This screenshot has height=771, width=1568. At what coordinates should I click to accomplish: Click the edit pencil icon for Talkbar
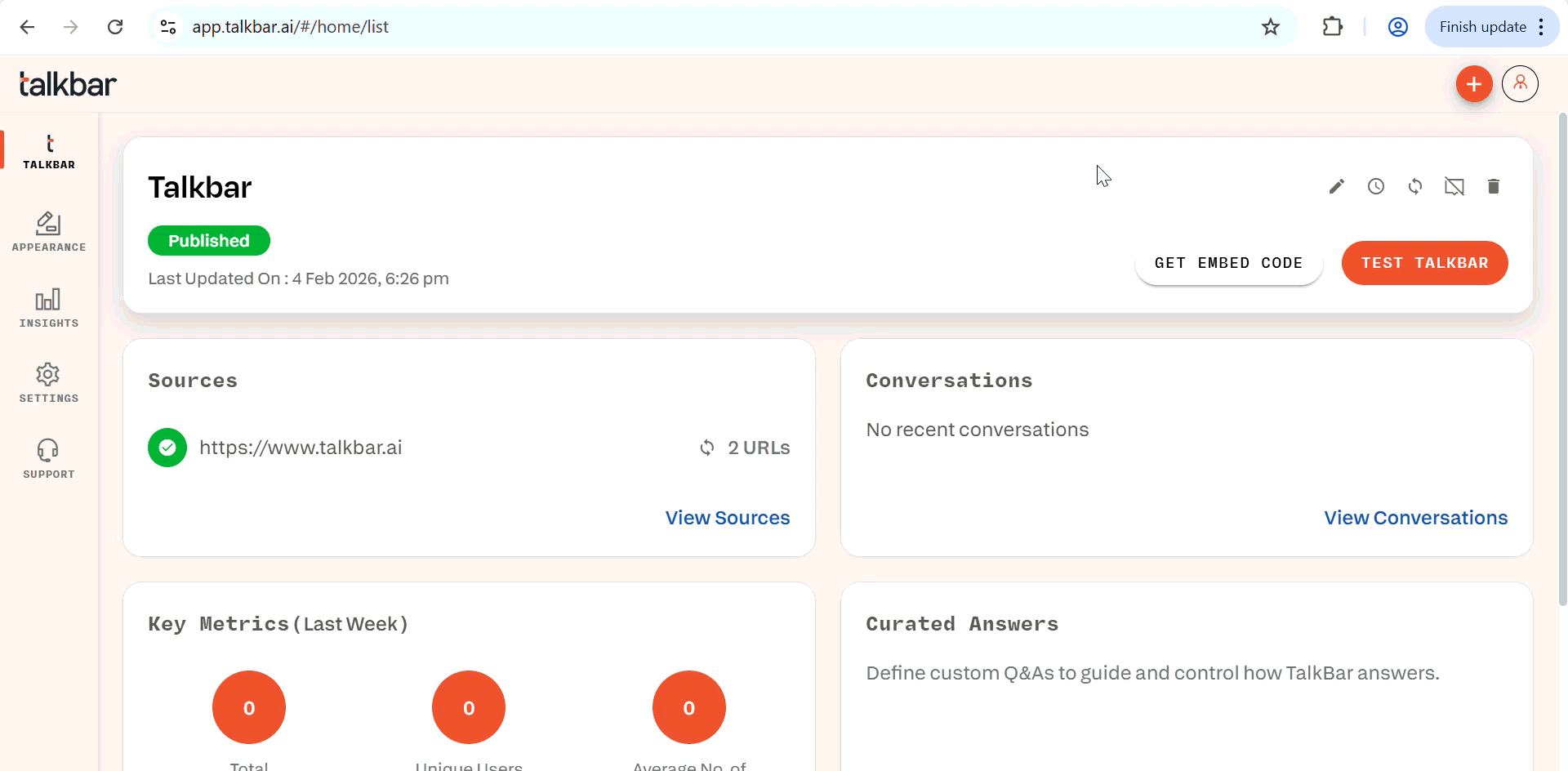[1337, 186]
